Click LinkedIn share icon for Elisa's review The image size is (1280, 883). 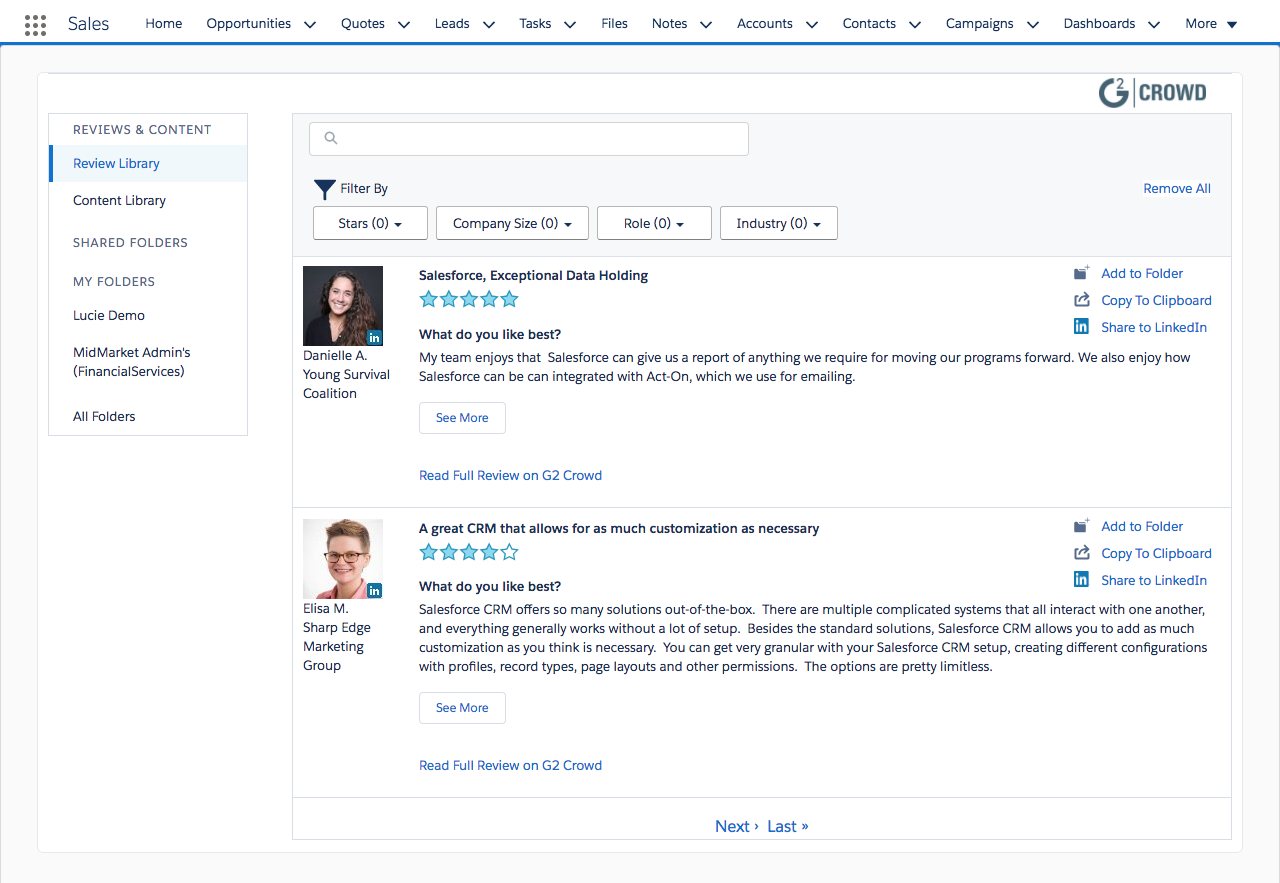point(1081,579)
